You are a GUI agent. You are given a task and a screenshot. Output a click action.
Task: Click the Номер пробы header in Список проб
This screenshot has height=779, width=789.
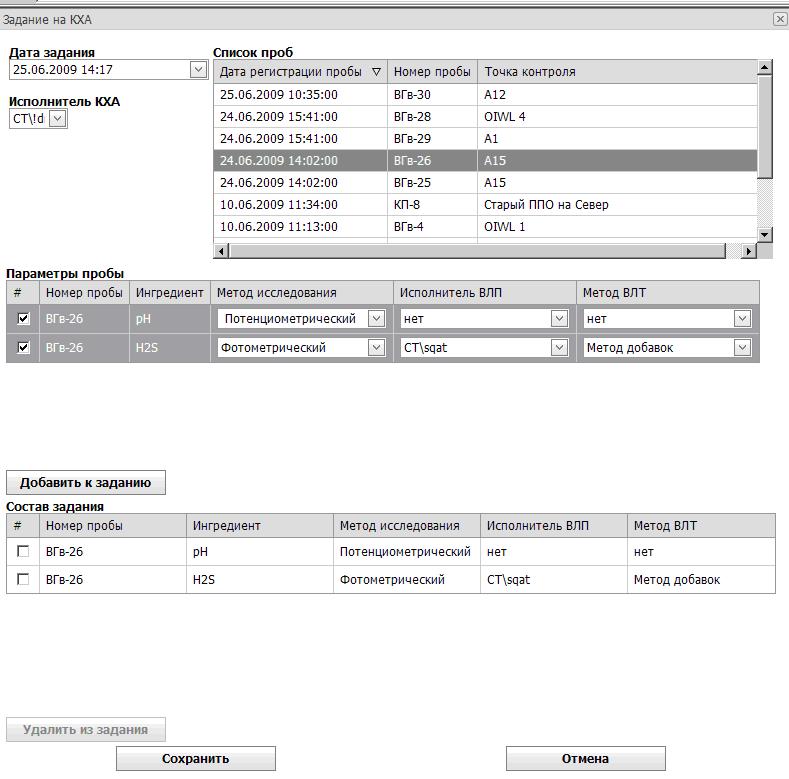point(432,72)
